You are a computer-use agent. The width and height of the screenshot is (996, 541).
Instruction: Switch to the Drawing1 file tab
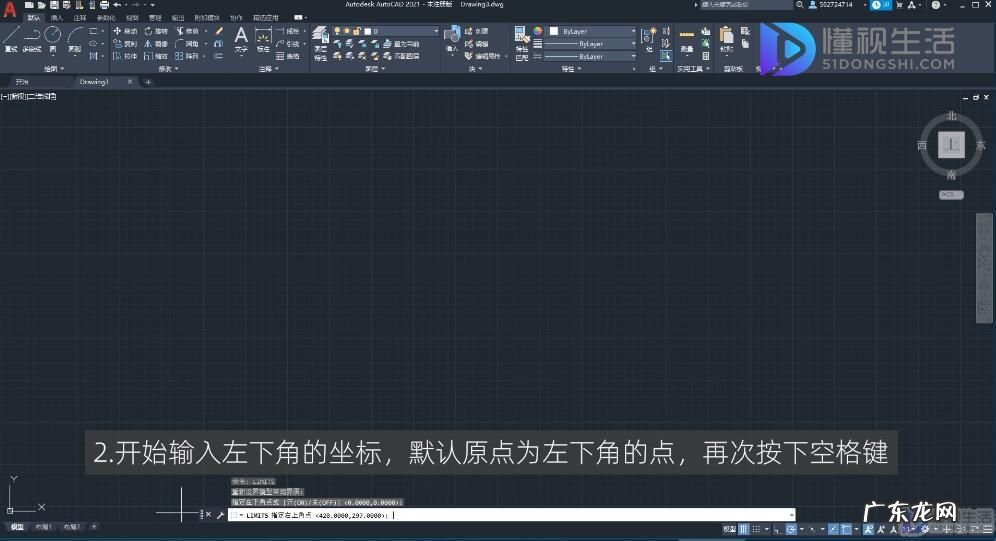94,82
